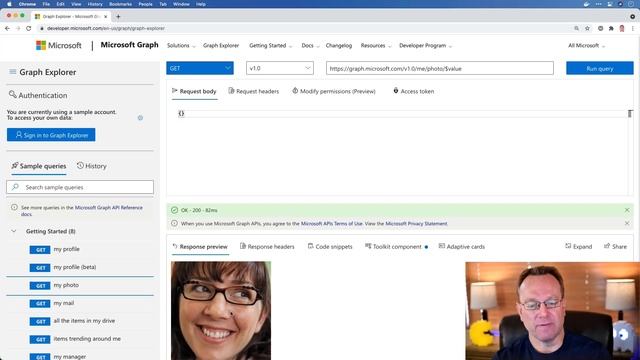This screenshot has height=360, width=640.
Task: Click Graph Explorer in top navigation
Action: (x=221, y=46)
